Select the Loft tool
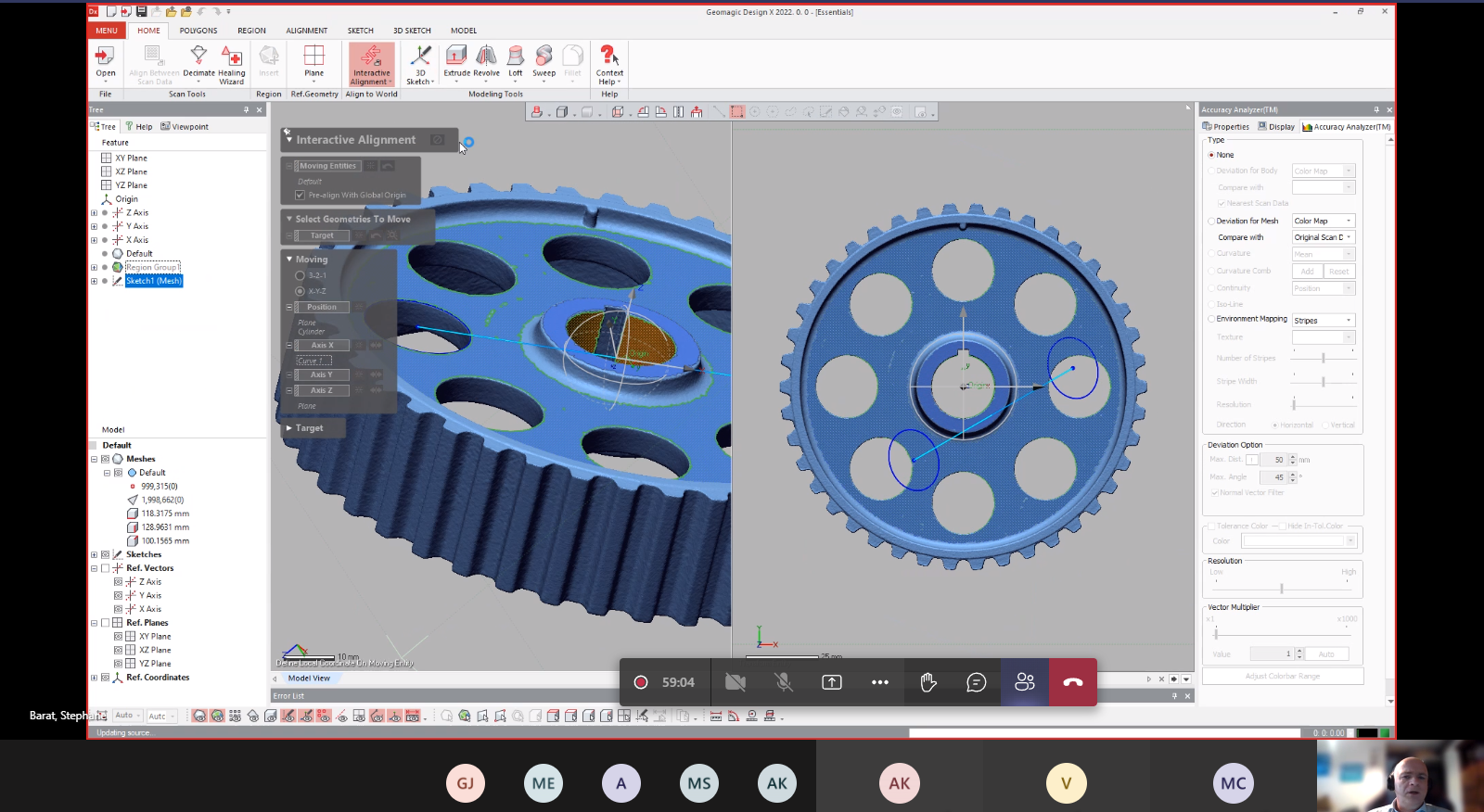Viewport: 1484px width, 812px height. [x=515, y=60]
